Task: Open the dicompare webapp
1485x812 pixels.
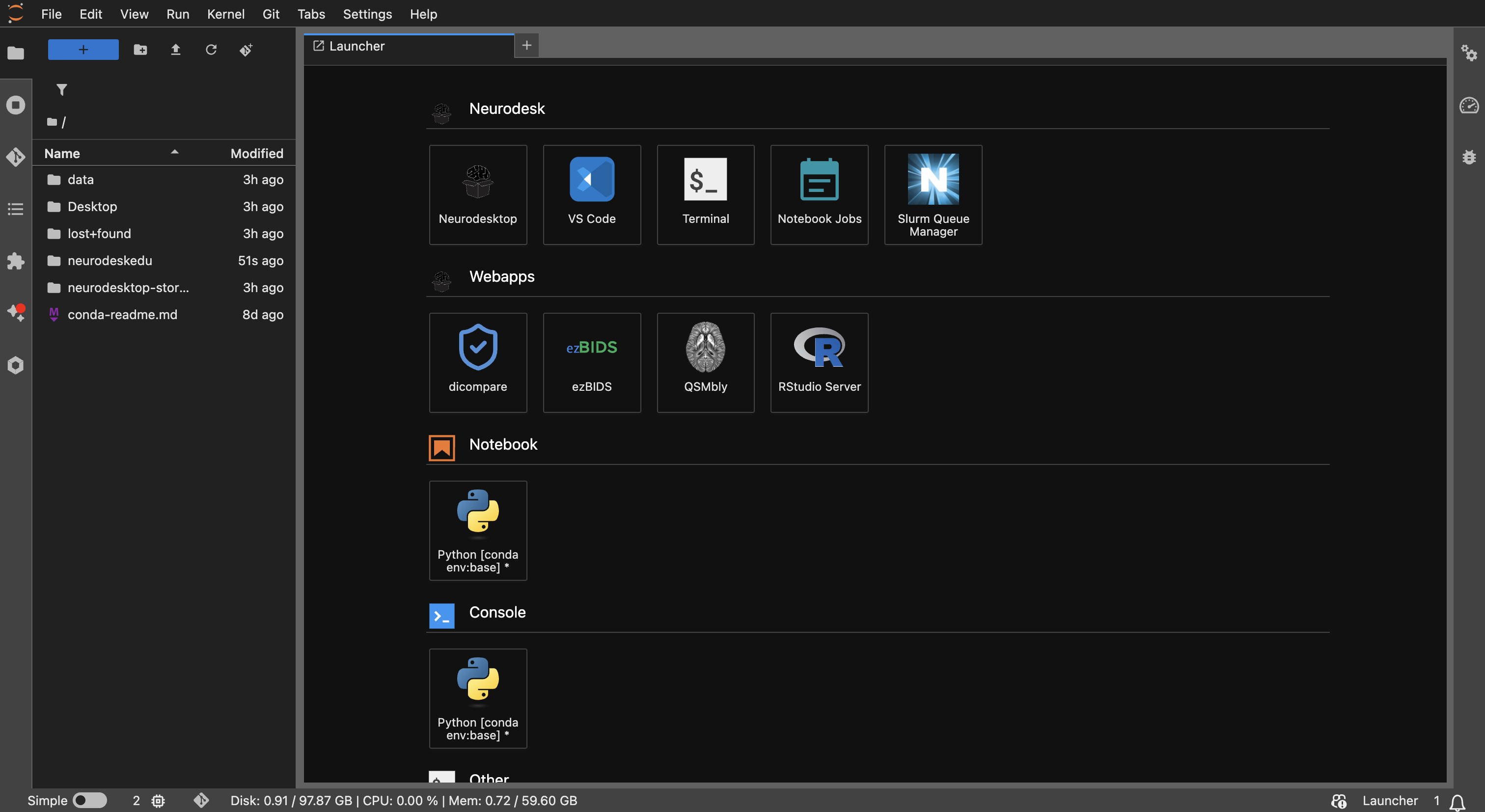Action: (477, 362)
